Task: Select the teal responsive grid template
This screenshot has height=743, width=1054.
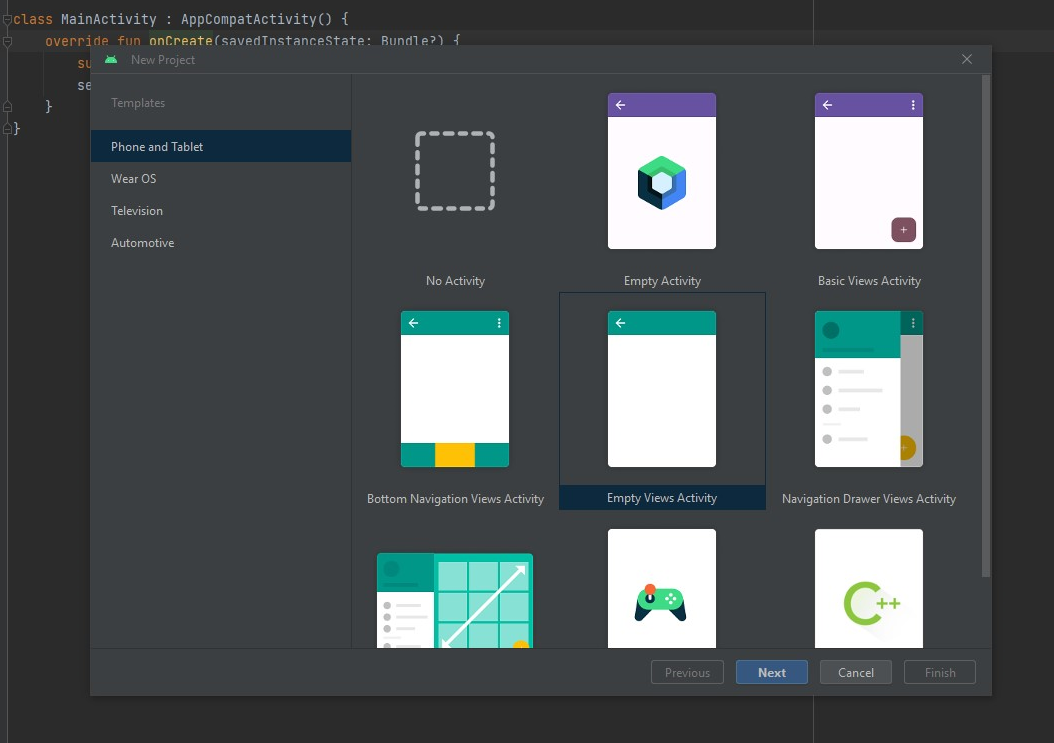Action: pos(455,600)
